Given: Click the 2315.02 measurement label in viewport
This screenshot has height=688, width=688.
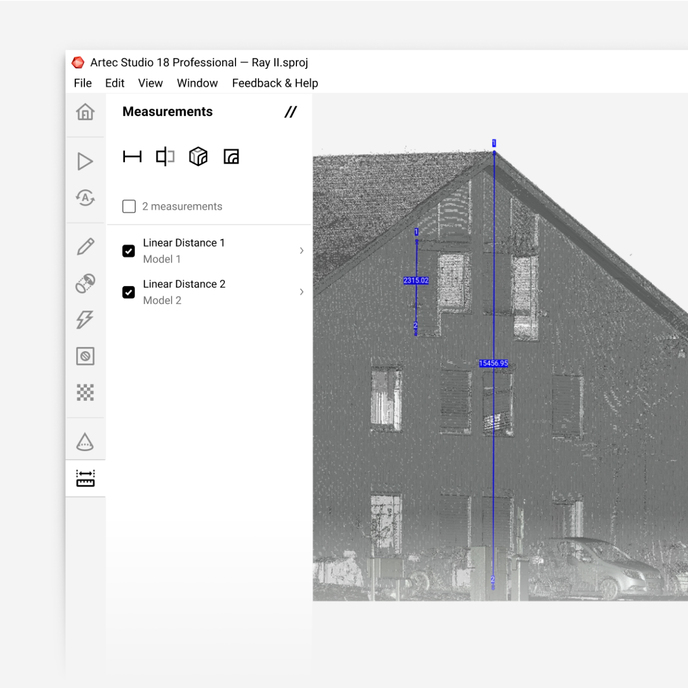Looking at the screenshot, I should pyautogui.click(x=416, y=280).
